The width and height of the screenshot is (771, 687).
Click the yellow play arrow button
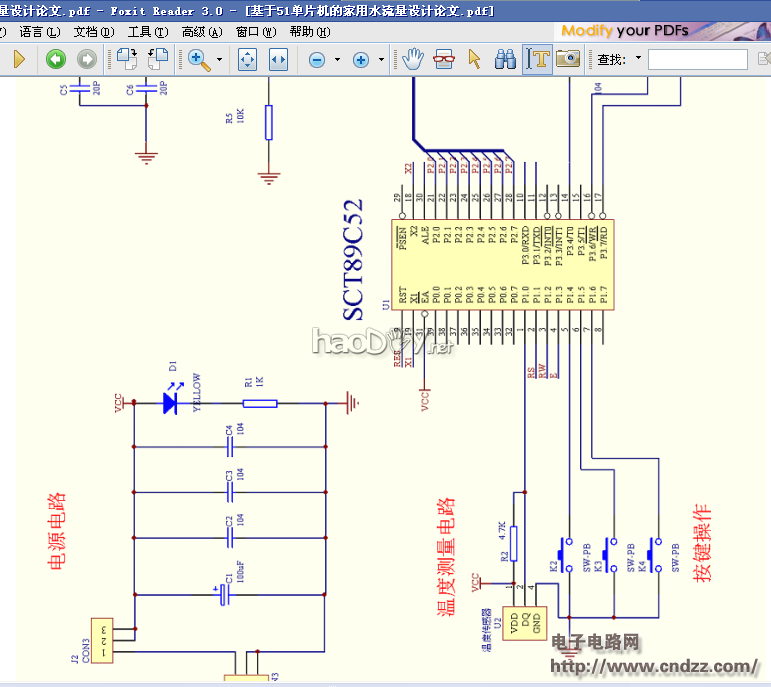pos(19,60)
